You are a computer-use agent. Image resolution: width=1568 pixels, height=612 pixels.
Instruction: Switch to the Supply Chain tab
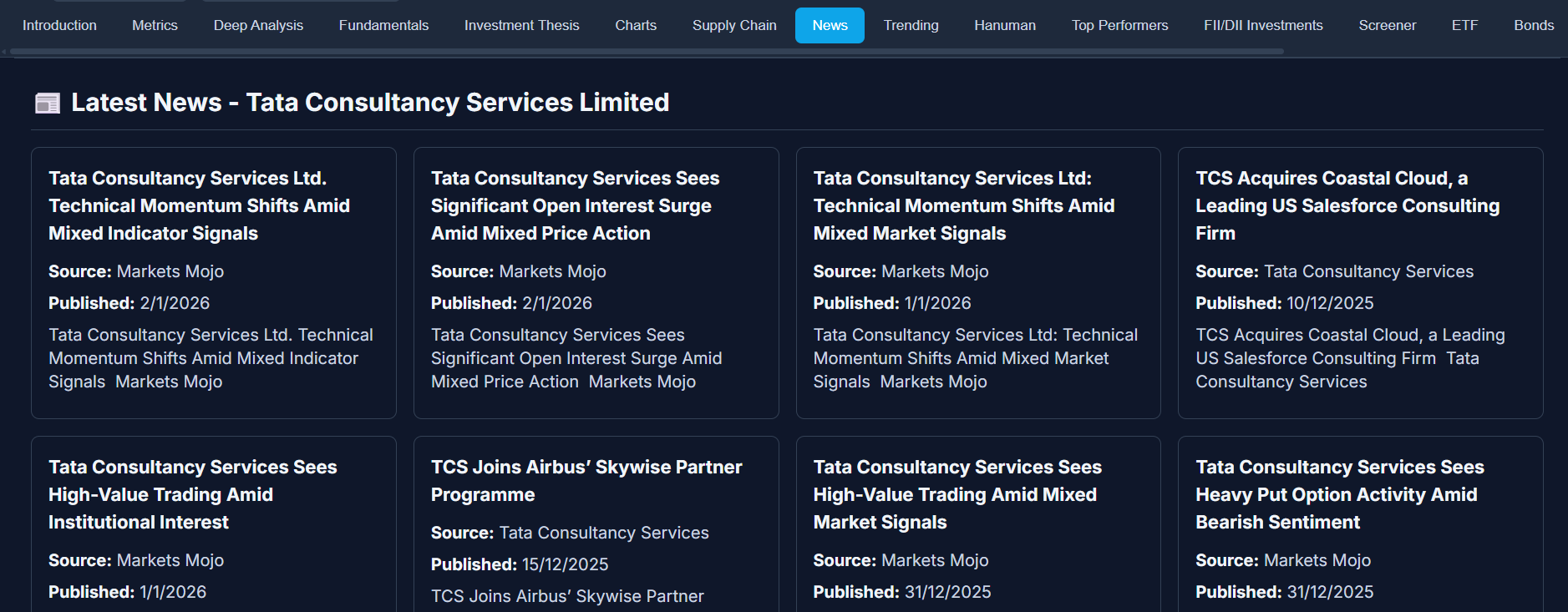click(x=734, y=25)
